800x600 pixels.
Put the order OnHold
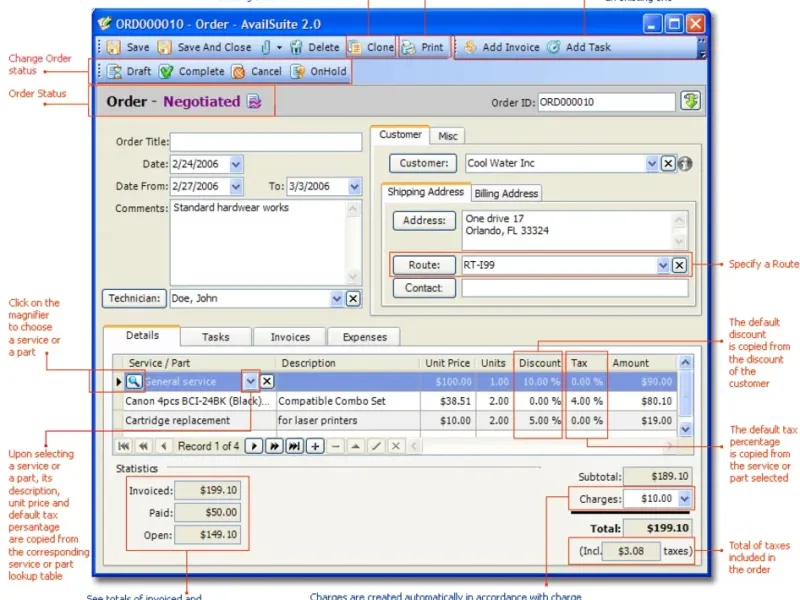coord(319,71)
